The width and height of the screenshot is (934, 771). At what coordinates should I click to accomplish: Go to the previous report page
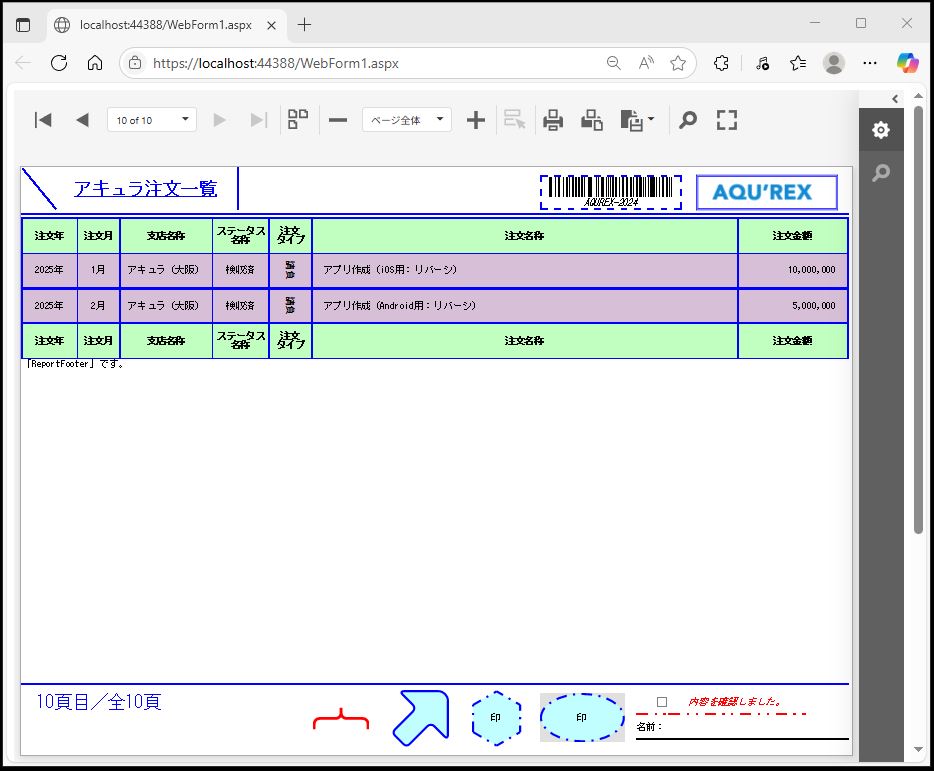(x=82, y=120)
